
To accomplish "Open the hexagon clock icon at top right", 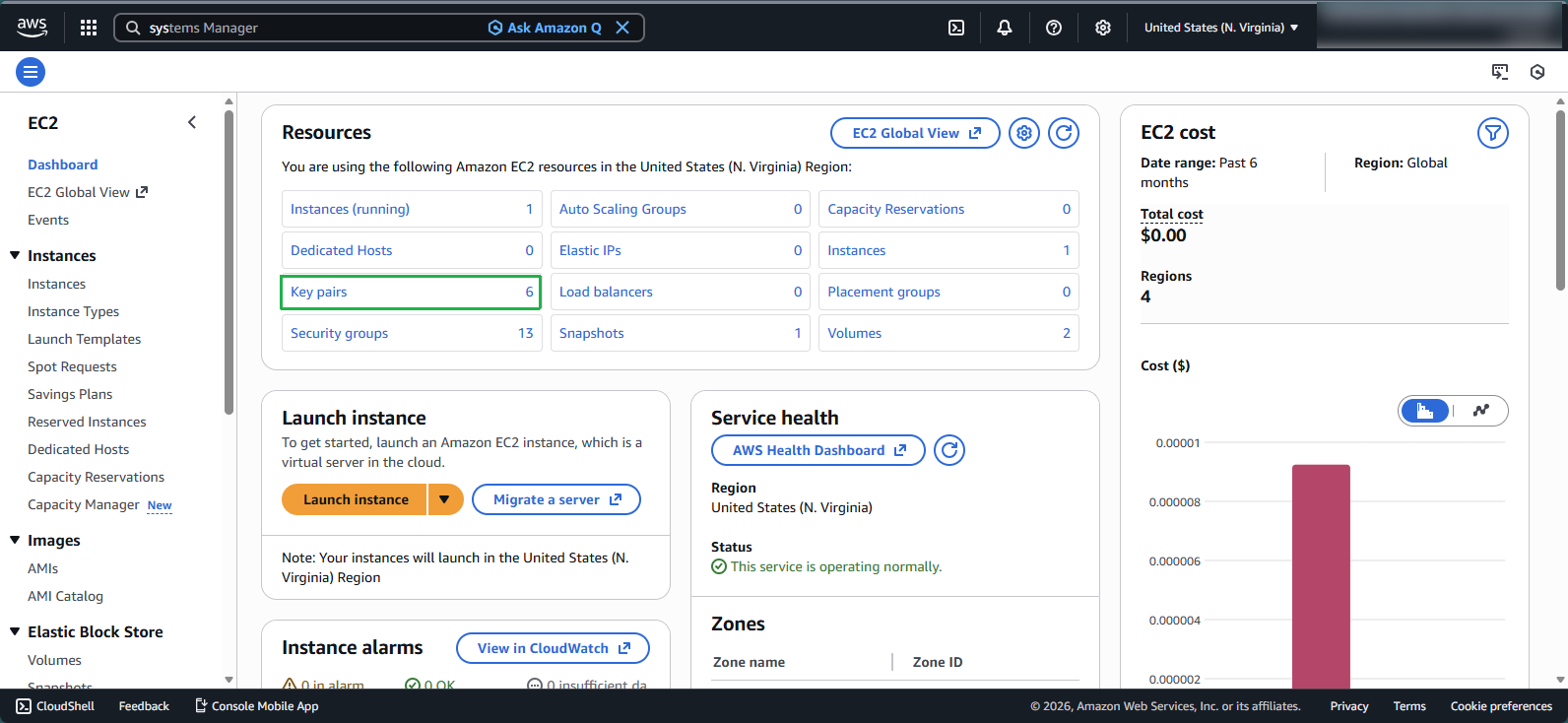I will tap(1537, 72).
